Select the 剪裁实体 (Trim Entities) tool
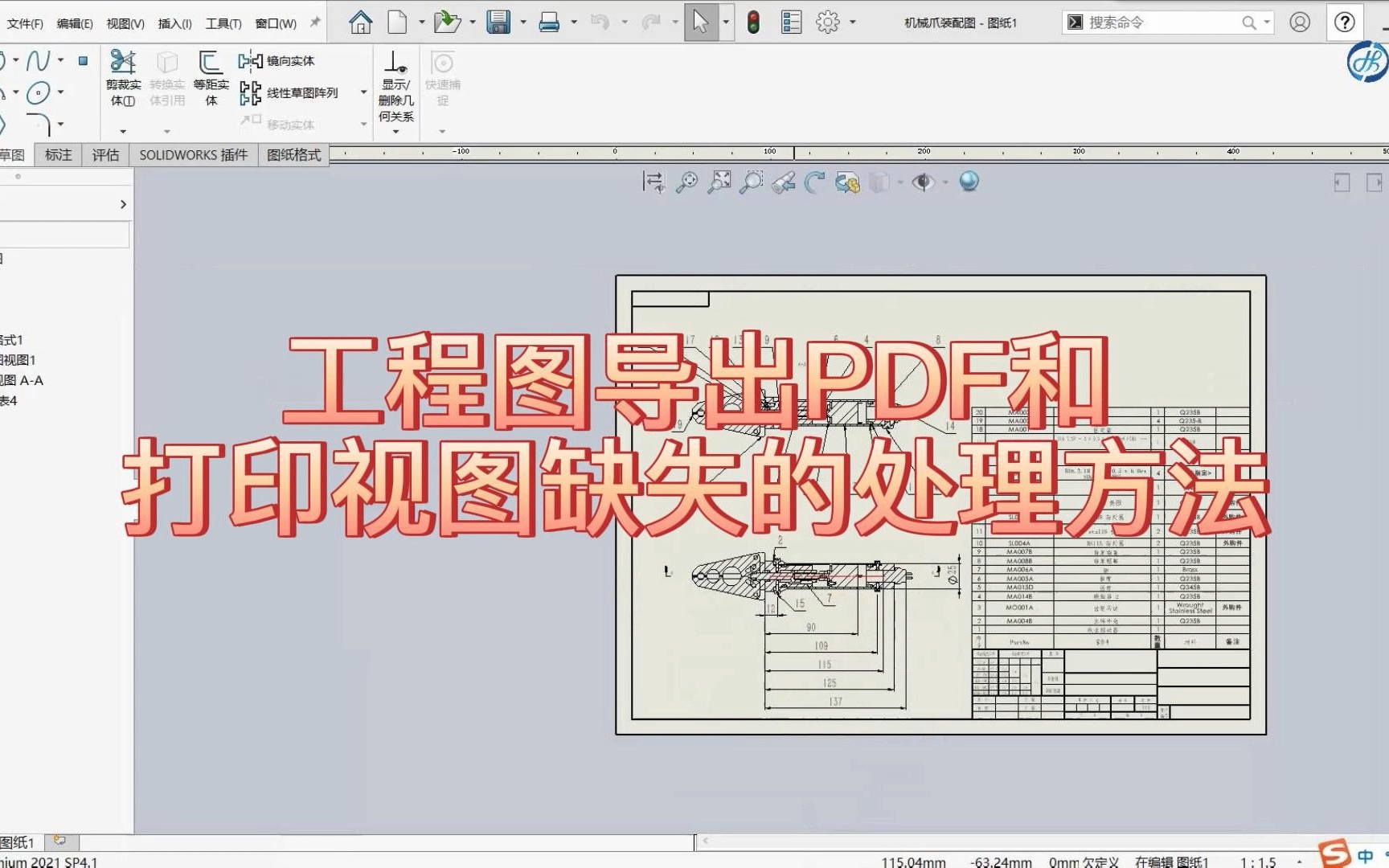This screenshot has width=1389, height=868. click(122, 80)
